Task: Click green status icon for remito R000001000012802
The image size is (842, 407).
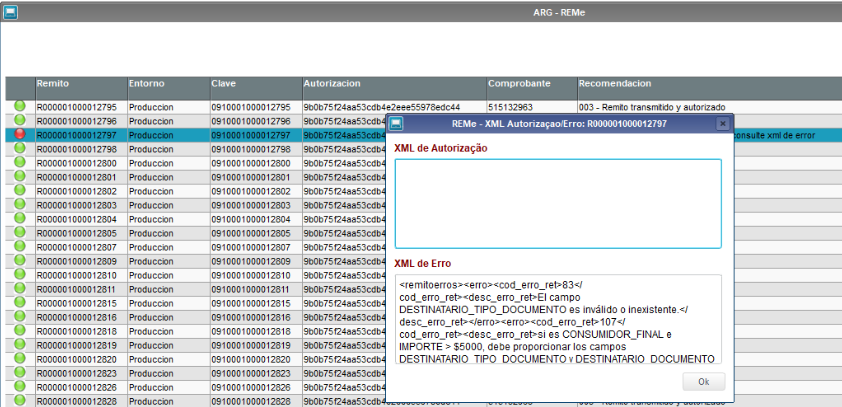Action: point(20,190)
